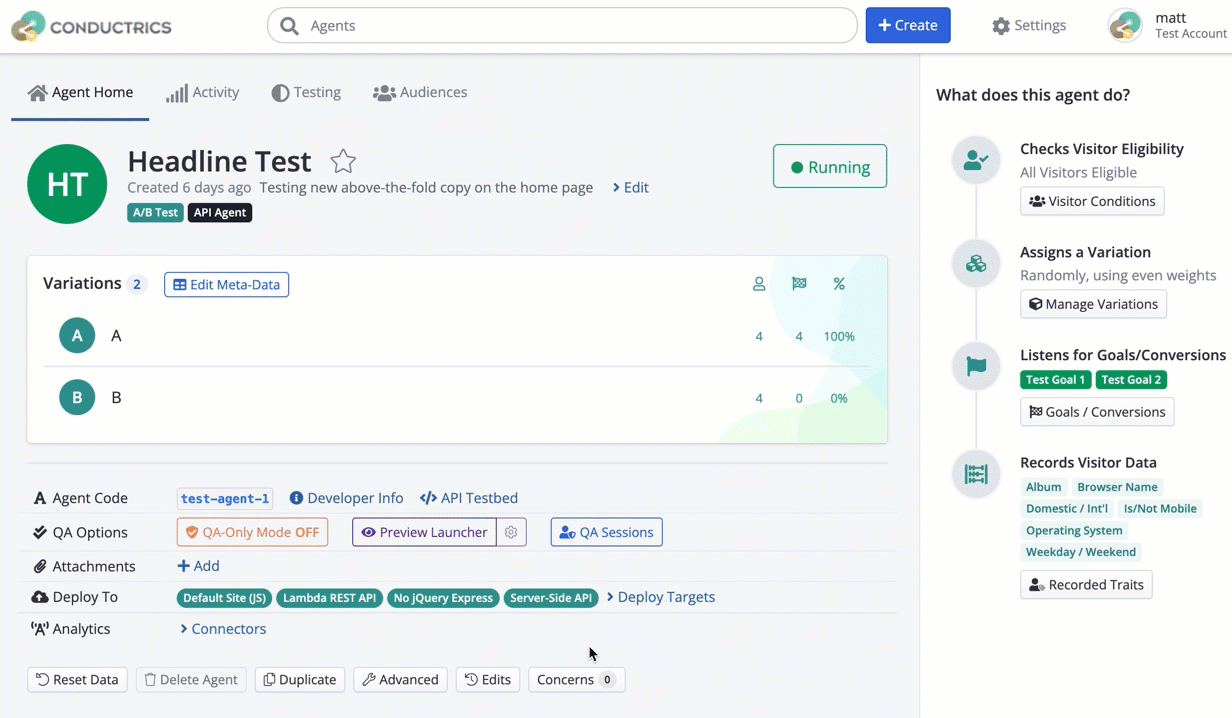1232x718 pixels.
Task: Click the Server-Side API deploy tag
Action: pyautogui.click(x=551, y=598)
